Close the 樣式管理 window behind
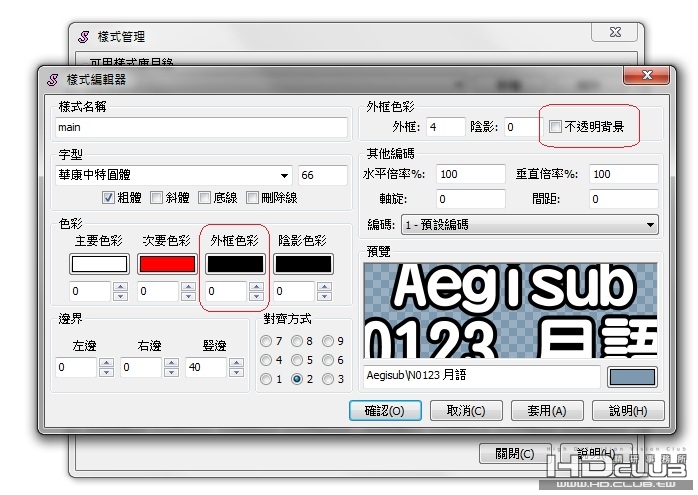Screen dimensions: 698x495 pyautogui.click(x=615, y=32)
